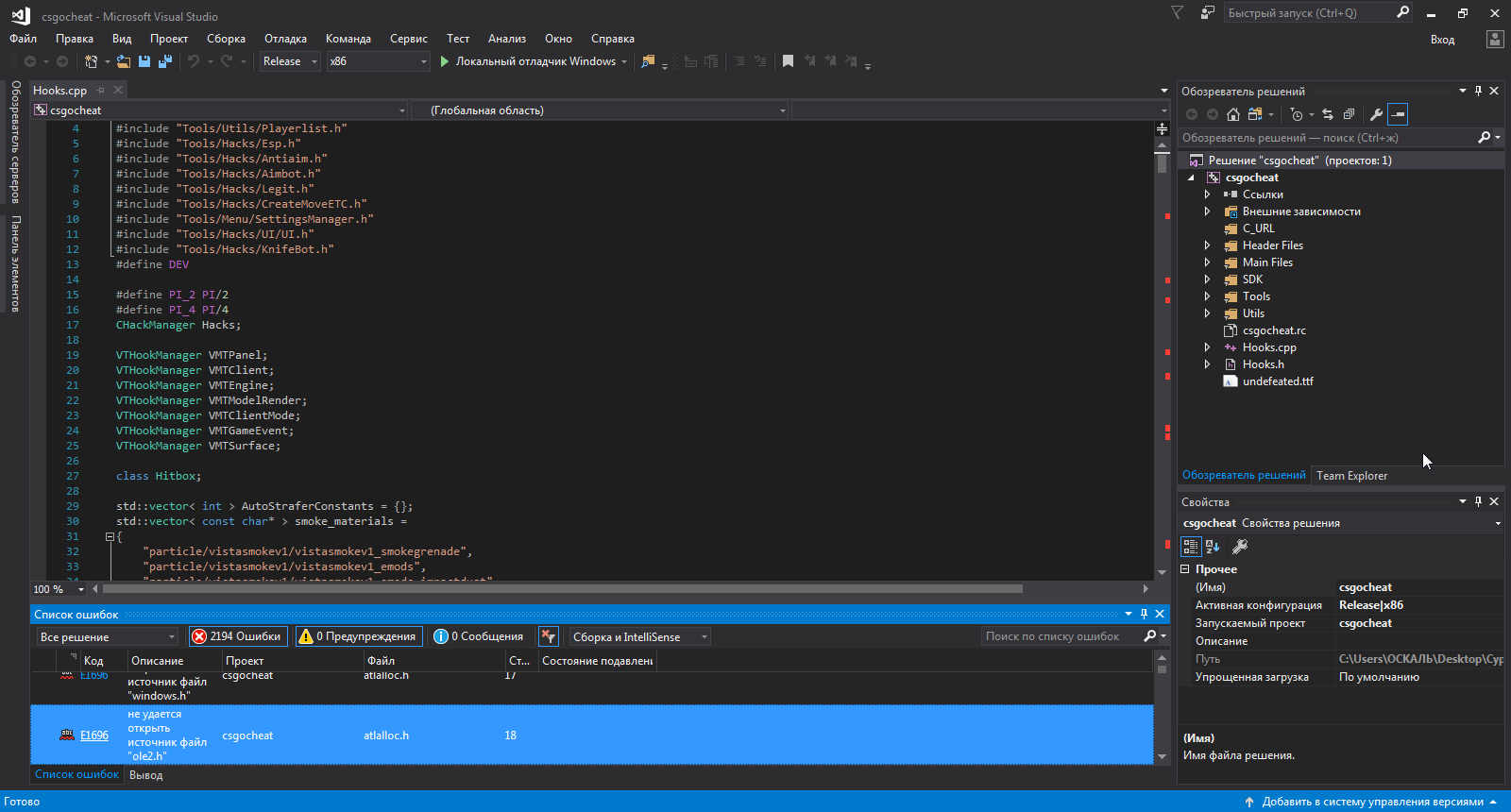Open the notifications flag icon

coord(1177,12)
